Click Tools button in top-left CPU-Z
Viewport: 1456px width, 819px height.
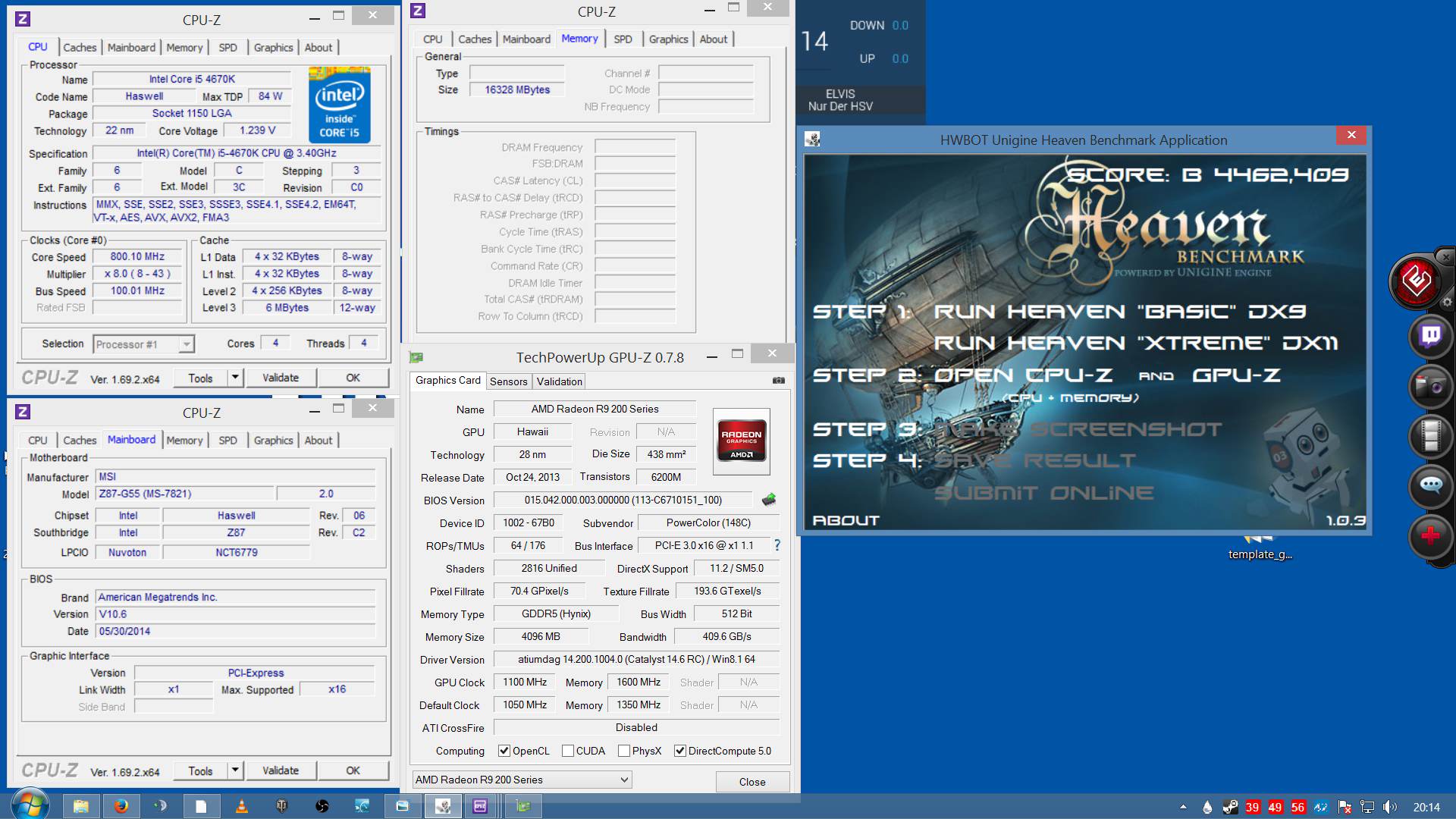pyautogui.click(x=200, y=378)
